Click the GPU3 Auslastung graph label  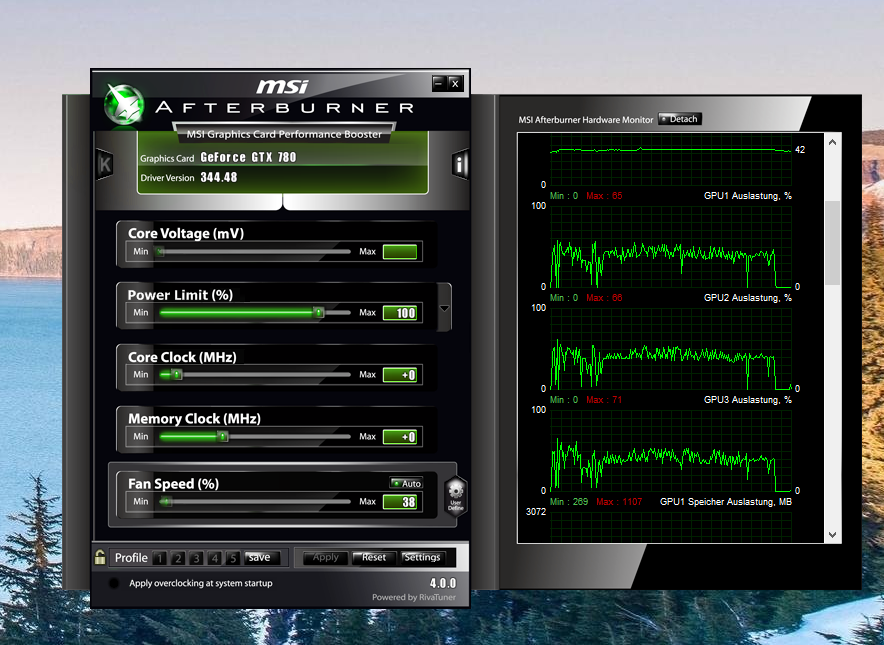click(x=748, y=400)
